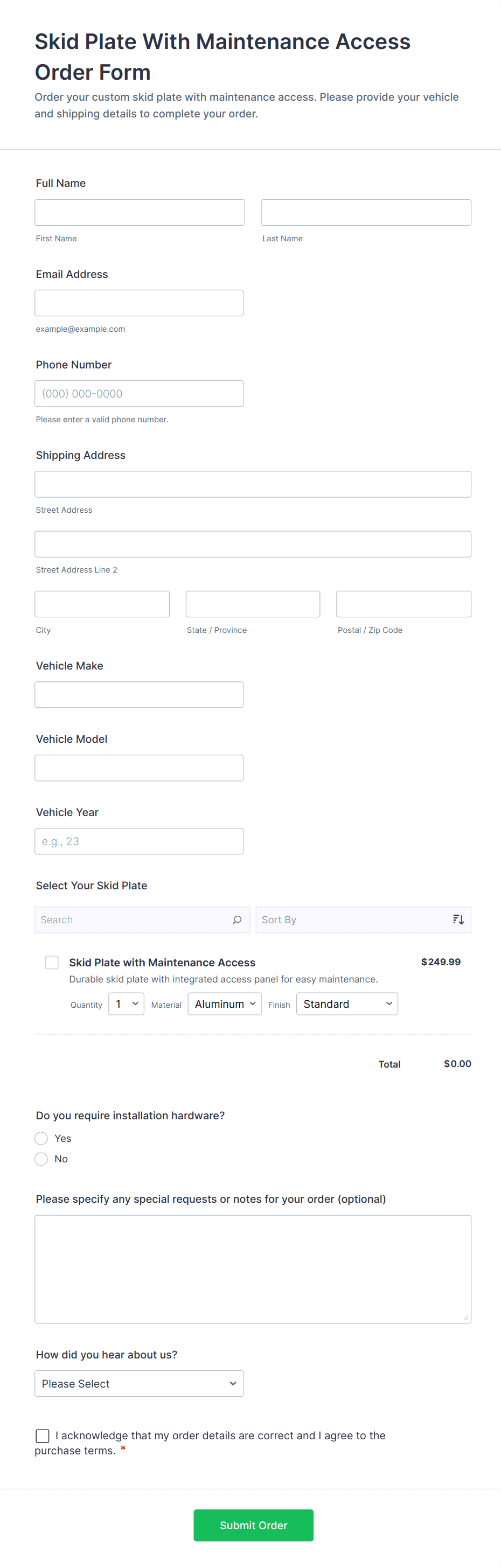
Task: Click the Email Address input
Action: pos(139,303)
